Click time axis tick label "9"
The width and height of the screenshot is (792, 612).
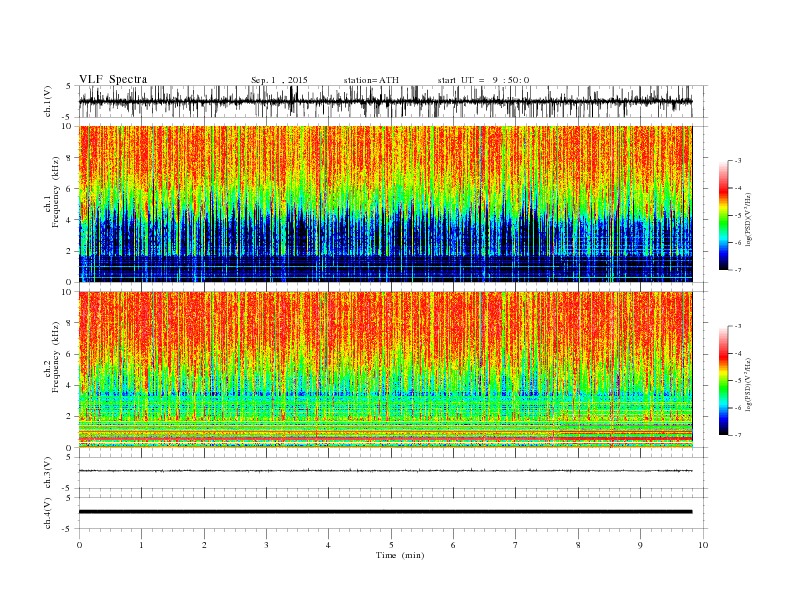[x=640, y=545]
